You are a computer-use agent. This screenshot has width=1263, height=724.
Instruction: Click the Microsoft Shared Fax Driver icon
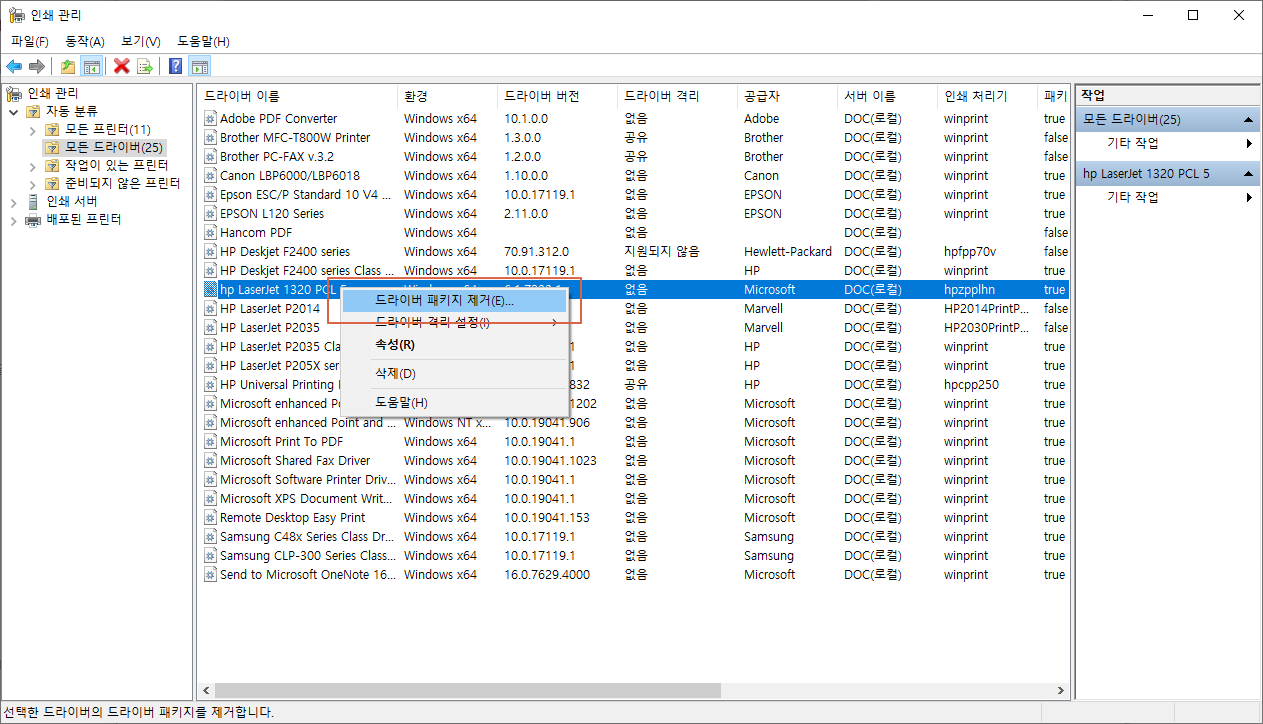coord(210,460)
